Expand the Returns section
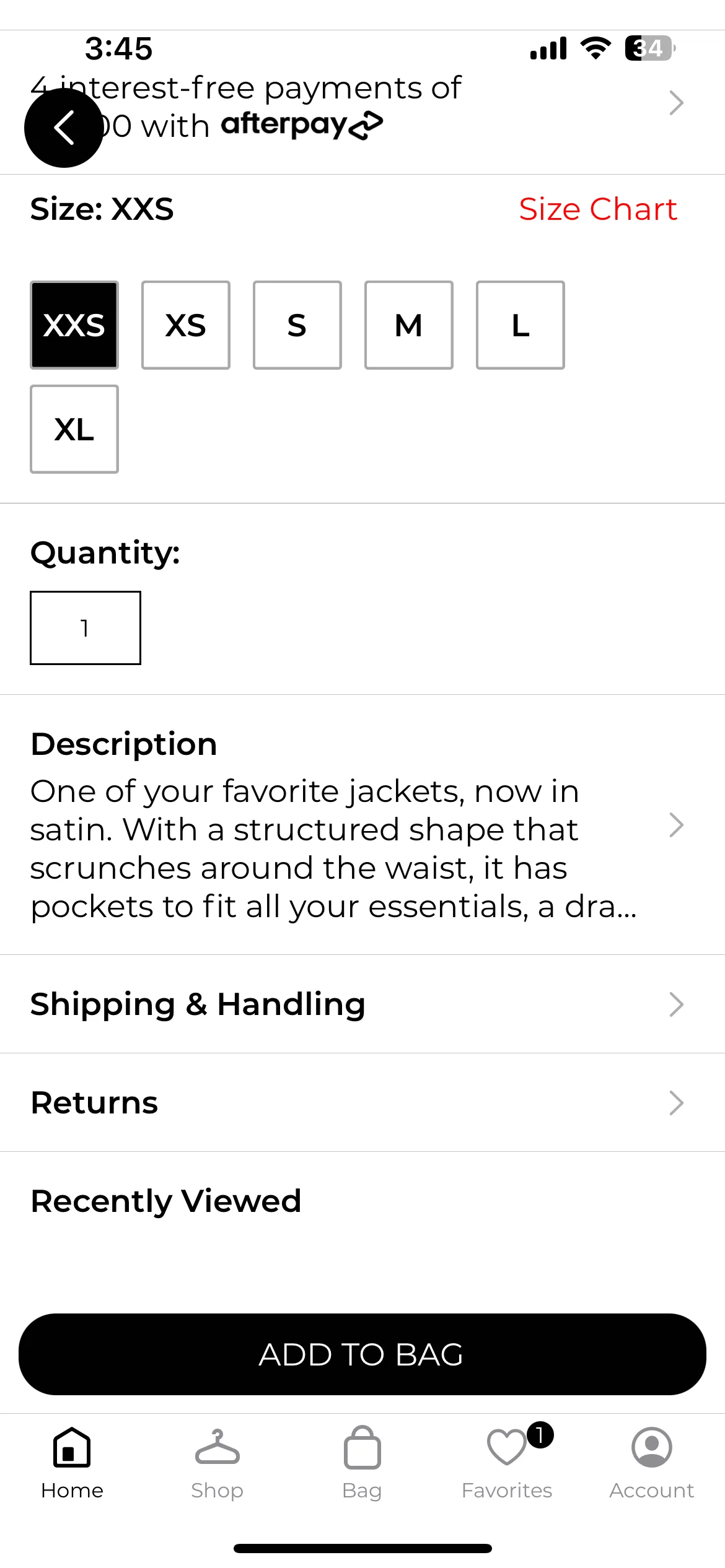Screen dimensions: 725x1568 362,1102
